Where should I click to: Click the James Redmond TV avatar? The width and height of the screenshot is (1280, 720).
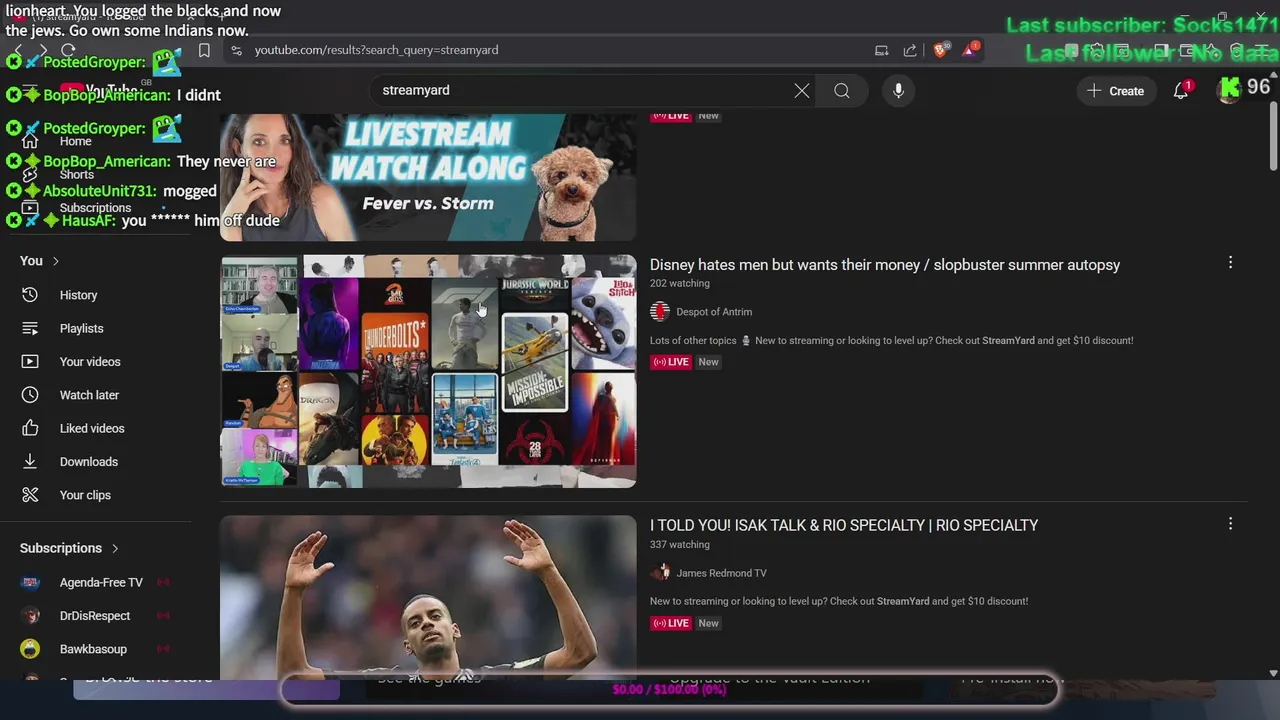pos(659,573)
